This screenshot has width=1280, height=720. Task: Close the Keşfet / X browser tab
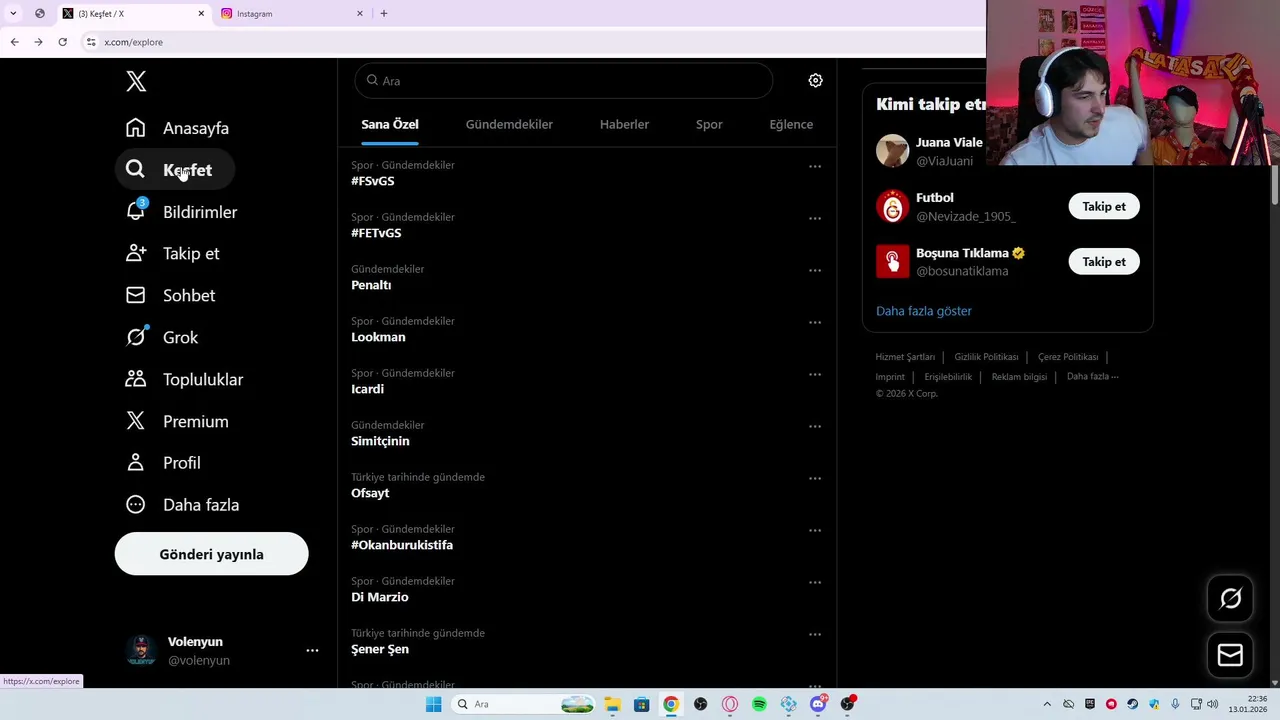[201, 13]
